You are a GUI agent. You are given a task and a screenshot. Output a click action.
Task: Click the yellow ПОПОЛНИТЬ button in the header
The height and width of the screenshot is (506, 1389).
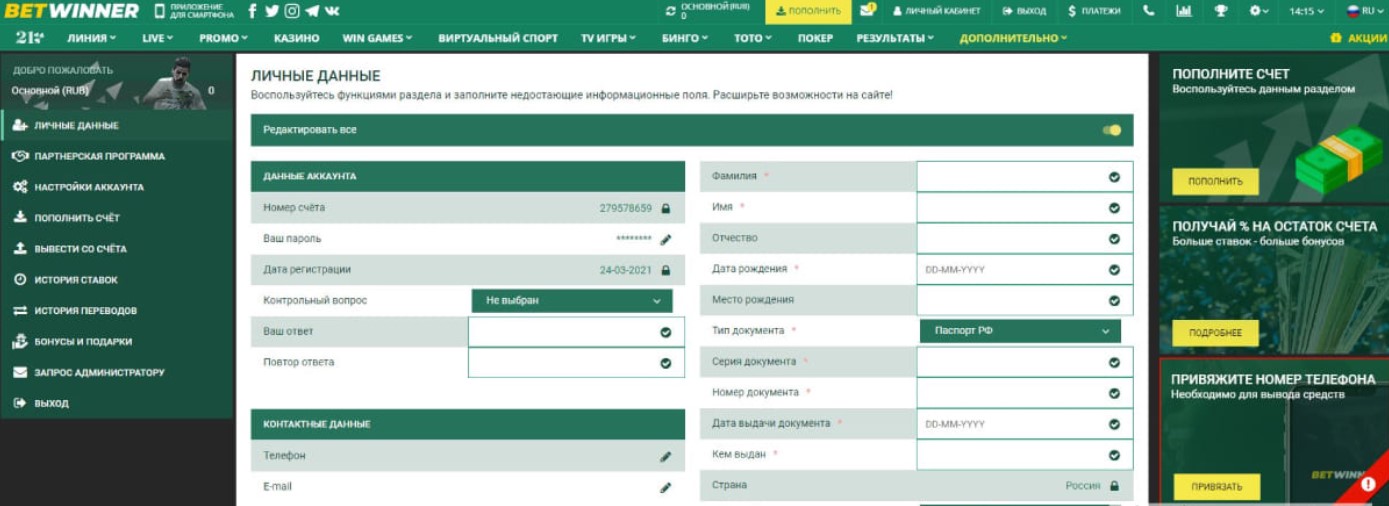(x=808, y=11)
